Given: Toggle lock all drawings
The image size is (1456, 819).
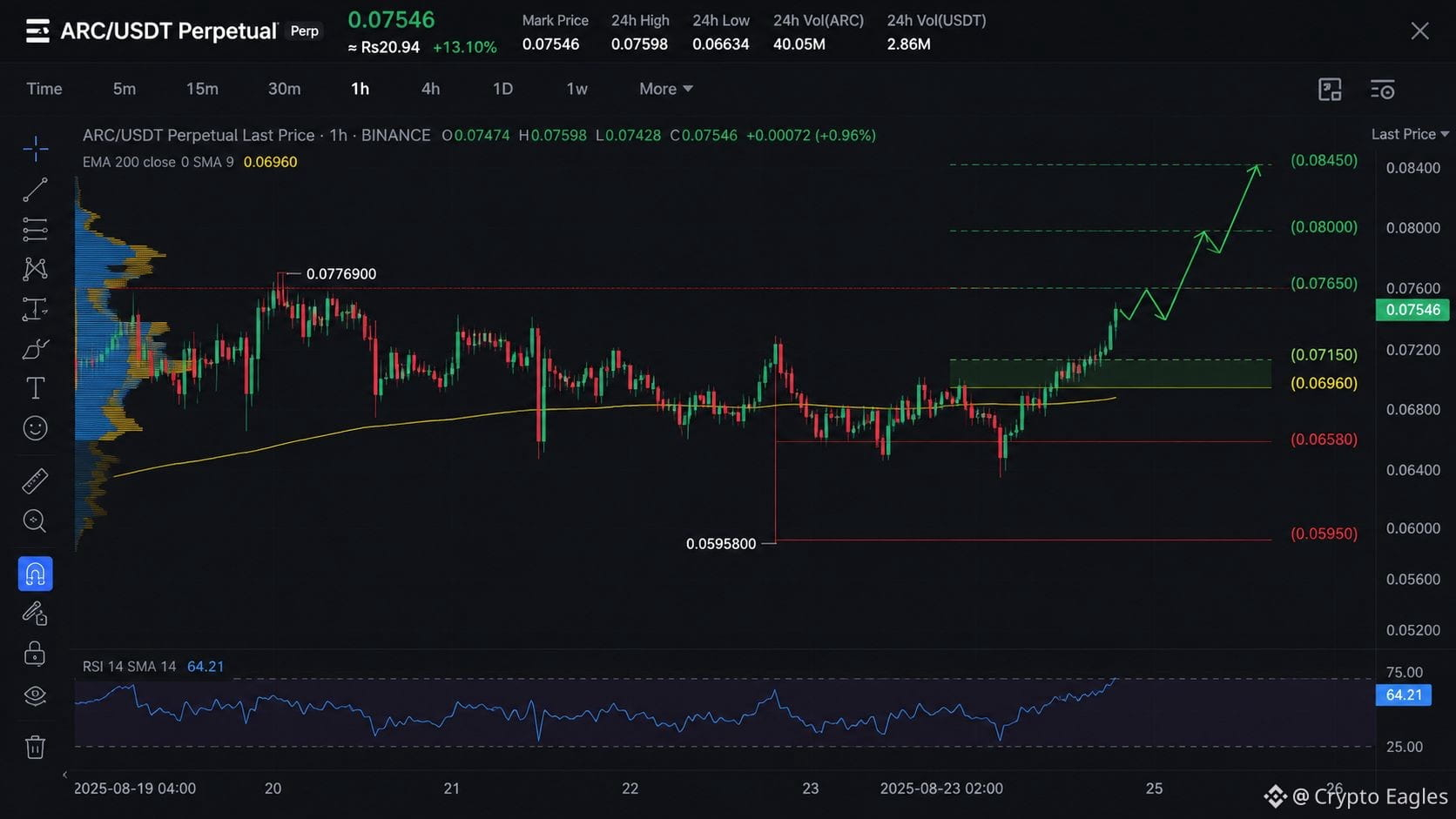Looking at the screenshot, I should coord(35,655).
